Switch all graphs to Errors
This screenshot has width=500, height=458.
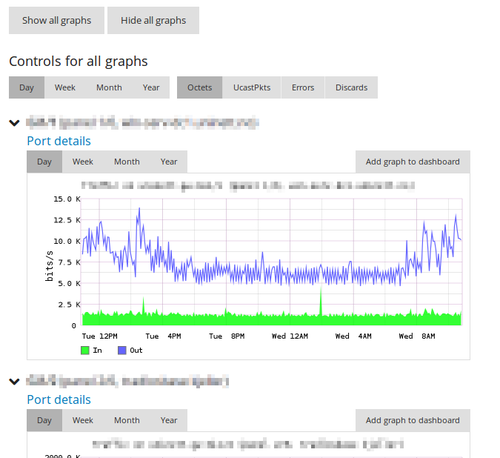(303, 87)
